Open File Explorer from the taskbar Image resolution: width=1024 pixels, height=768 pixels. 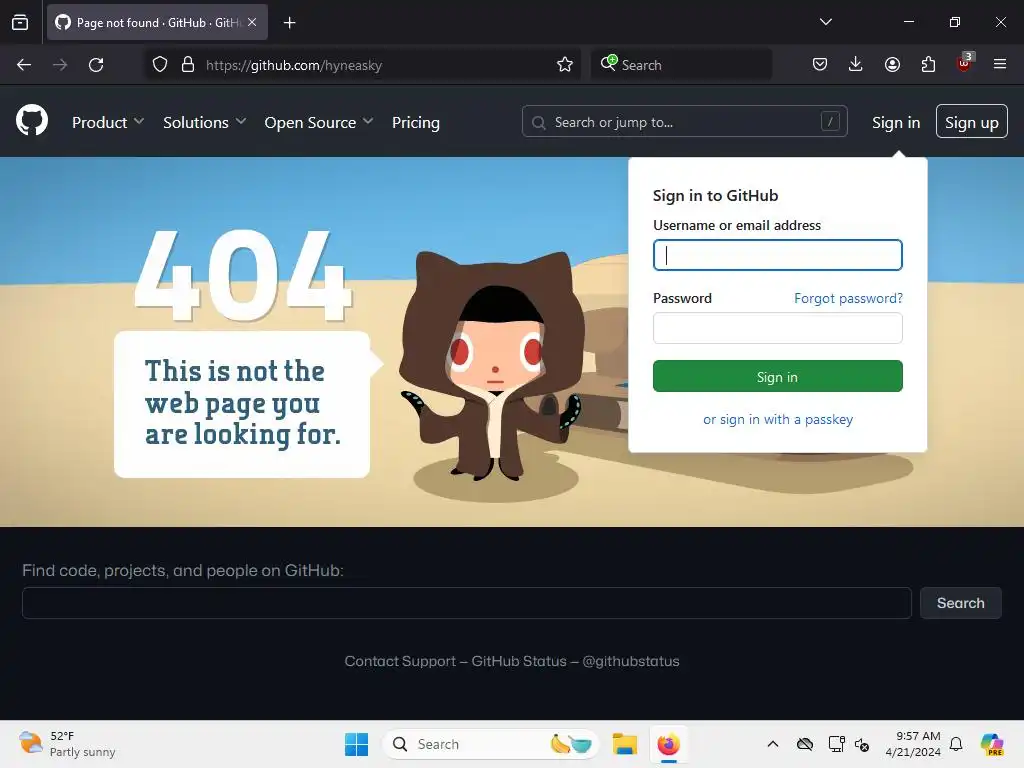coord(624,744)
